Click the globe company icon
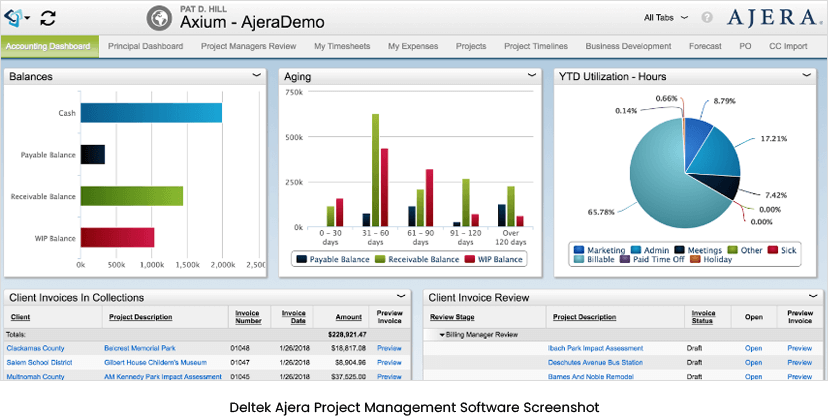Image resolution: width=828 pixels, height=416 pixels. (x=159, y=18)
